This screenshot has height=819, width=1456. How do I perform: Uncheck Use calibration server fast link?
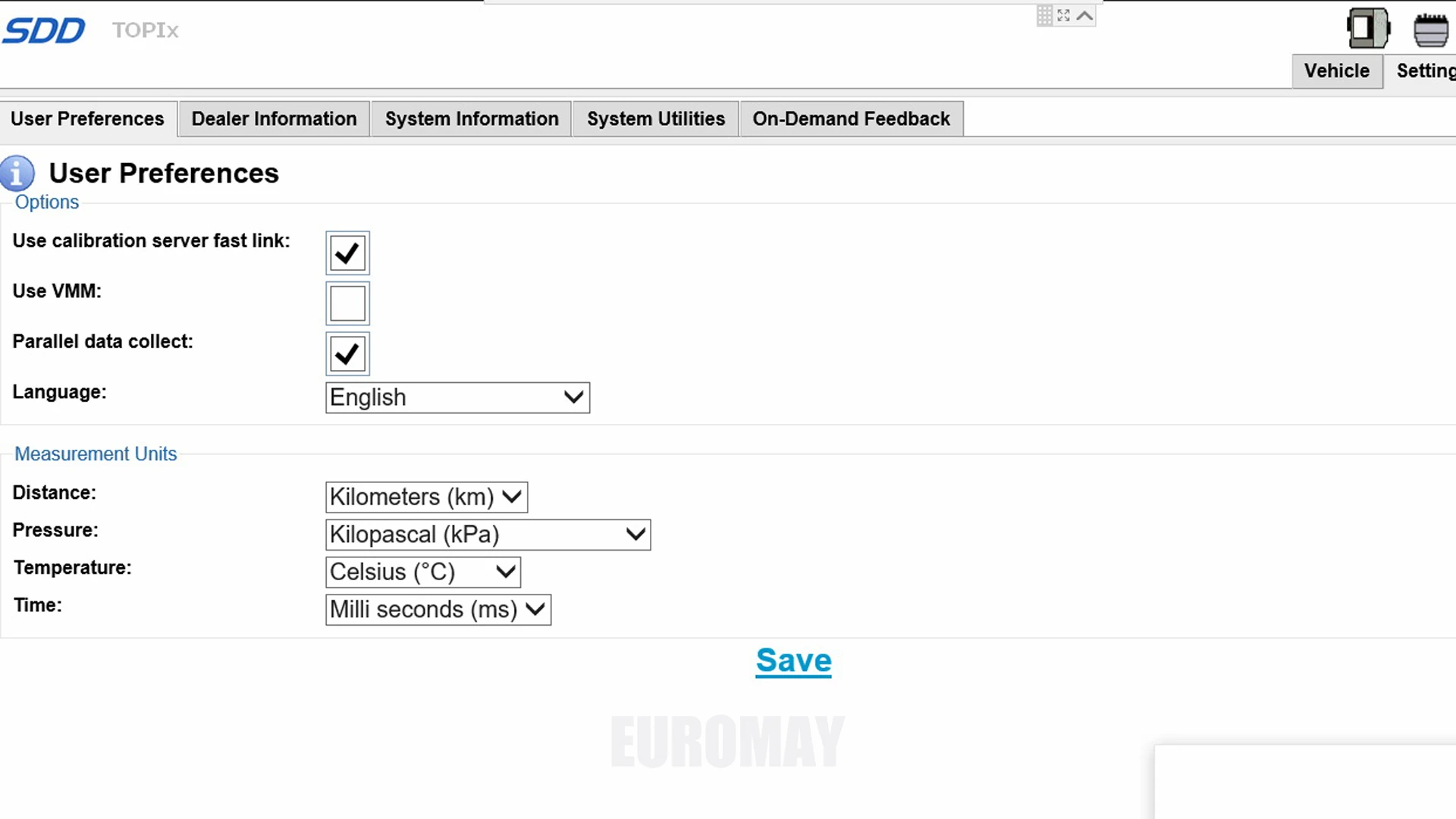(x=347, y=253)
